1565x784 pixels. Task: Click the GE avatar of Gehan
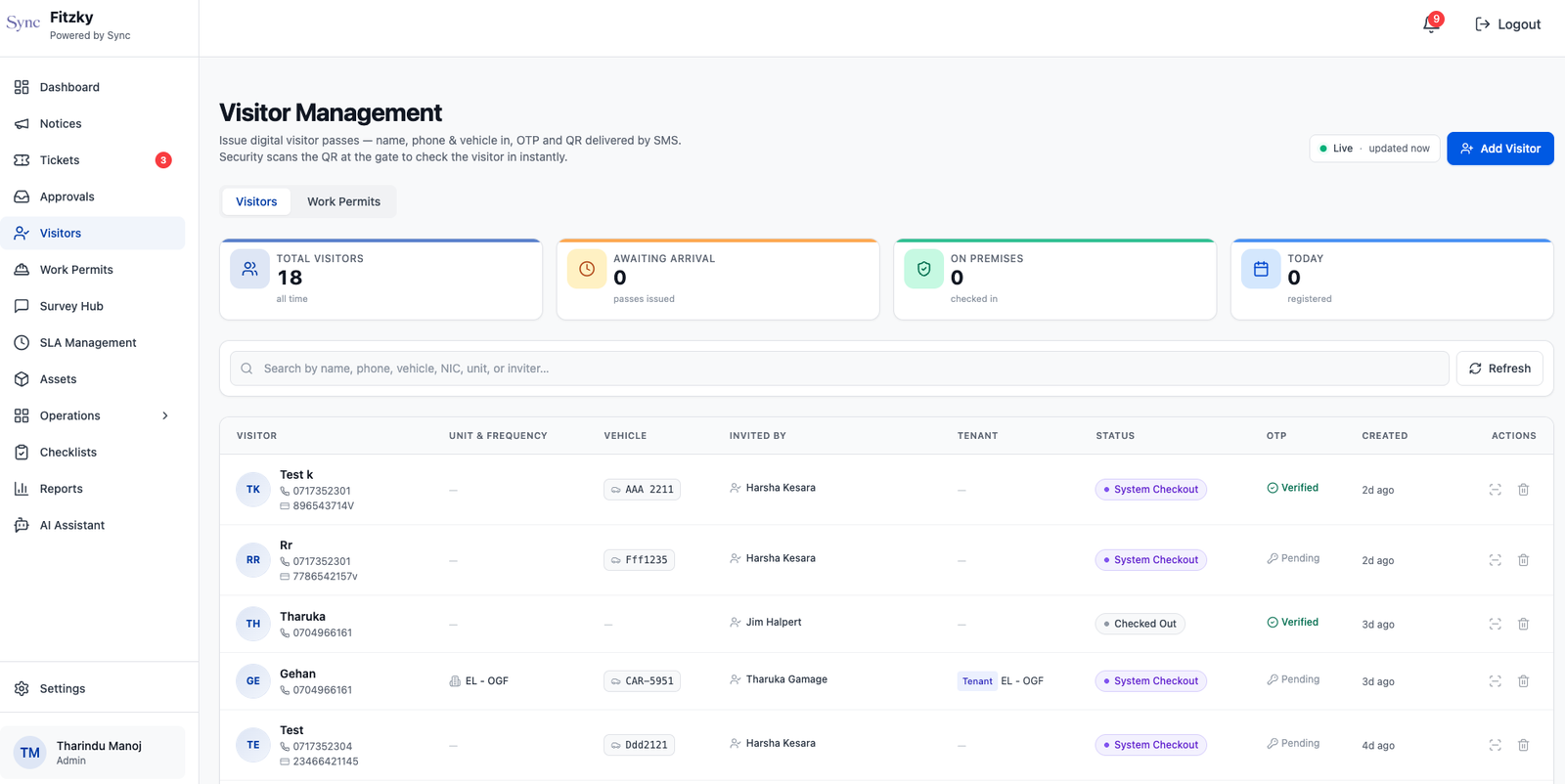pos(253,681)
